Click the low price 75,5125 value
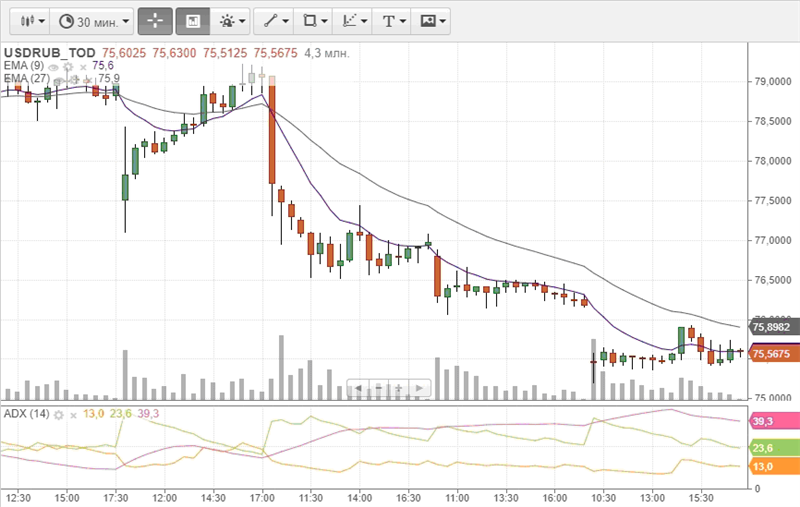This screenshot has width=800, height=507. click(225, 53)
